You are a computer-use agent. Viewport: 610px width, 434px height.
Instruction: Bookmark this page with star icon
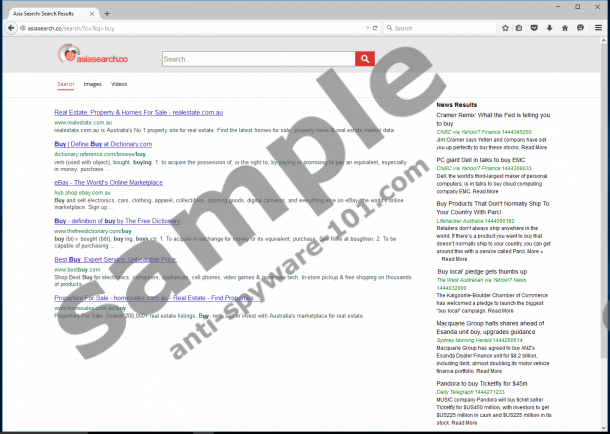point(502,28)
